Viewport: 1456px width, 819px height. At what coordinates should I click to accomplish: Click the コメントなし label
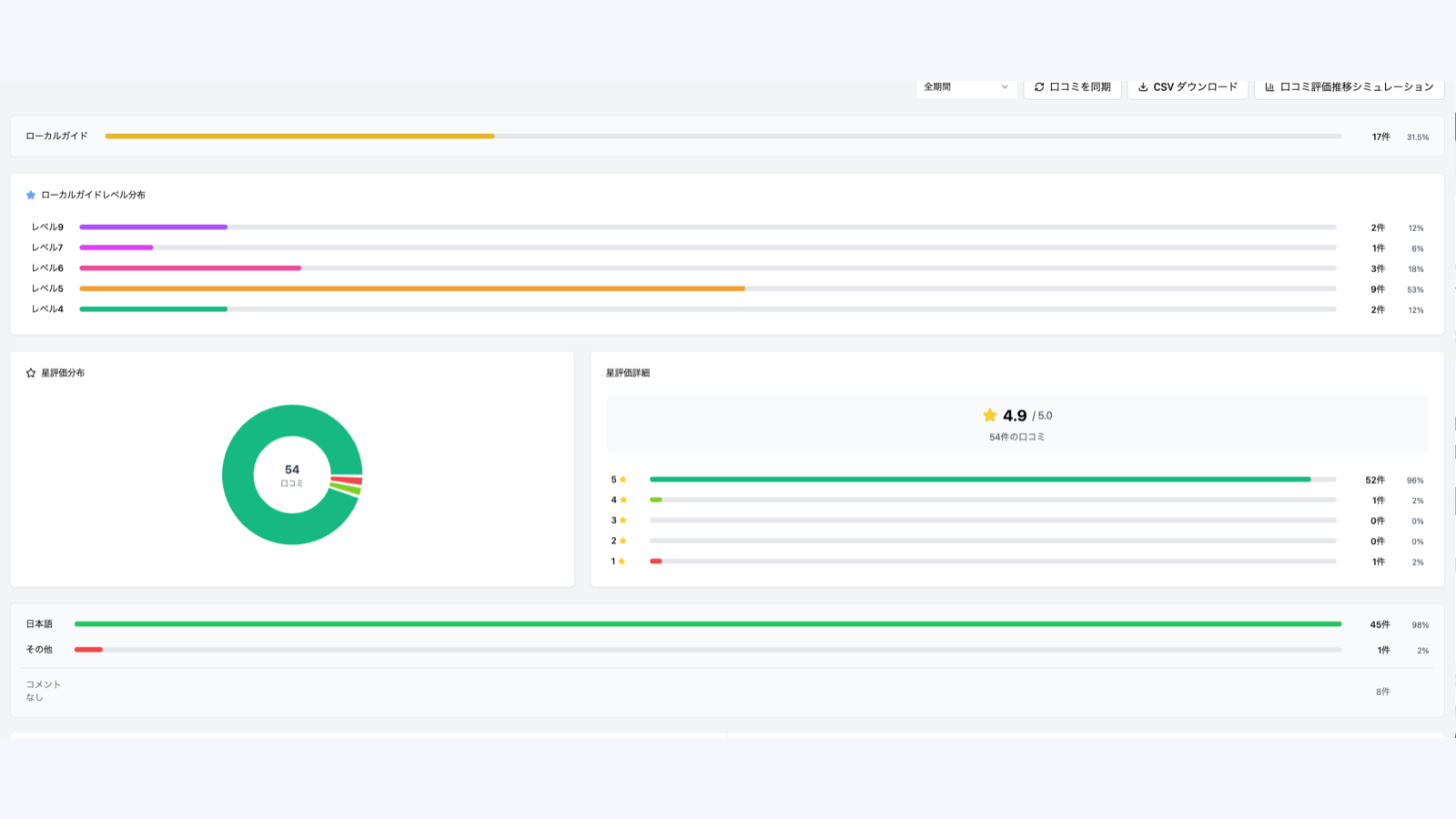click(43, 691)
